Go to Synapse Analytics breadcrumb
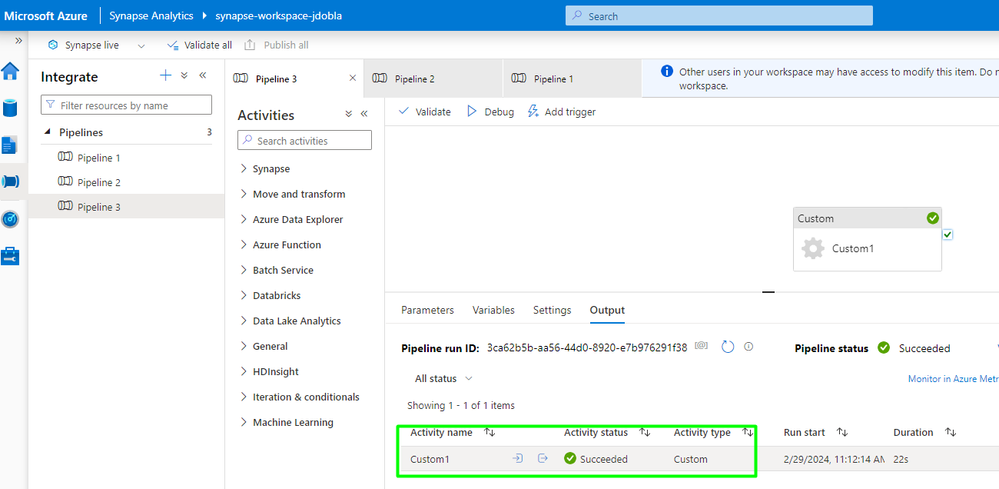Viewport: 999px width, 489px height. click(151, 16)
